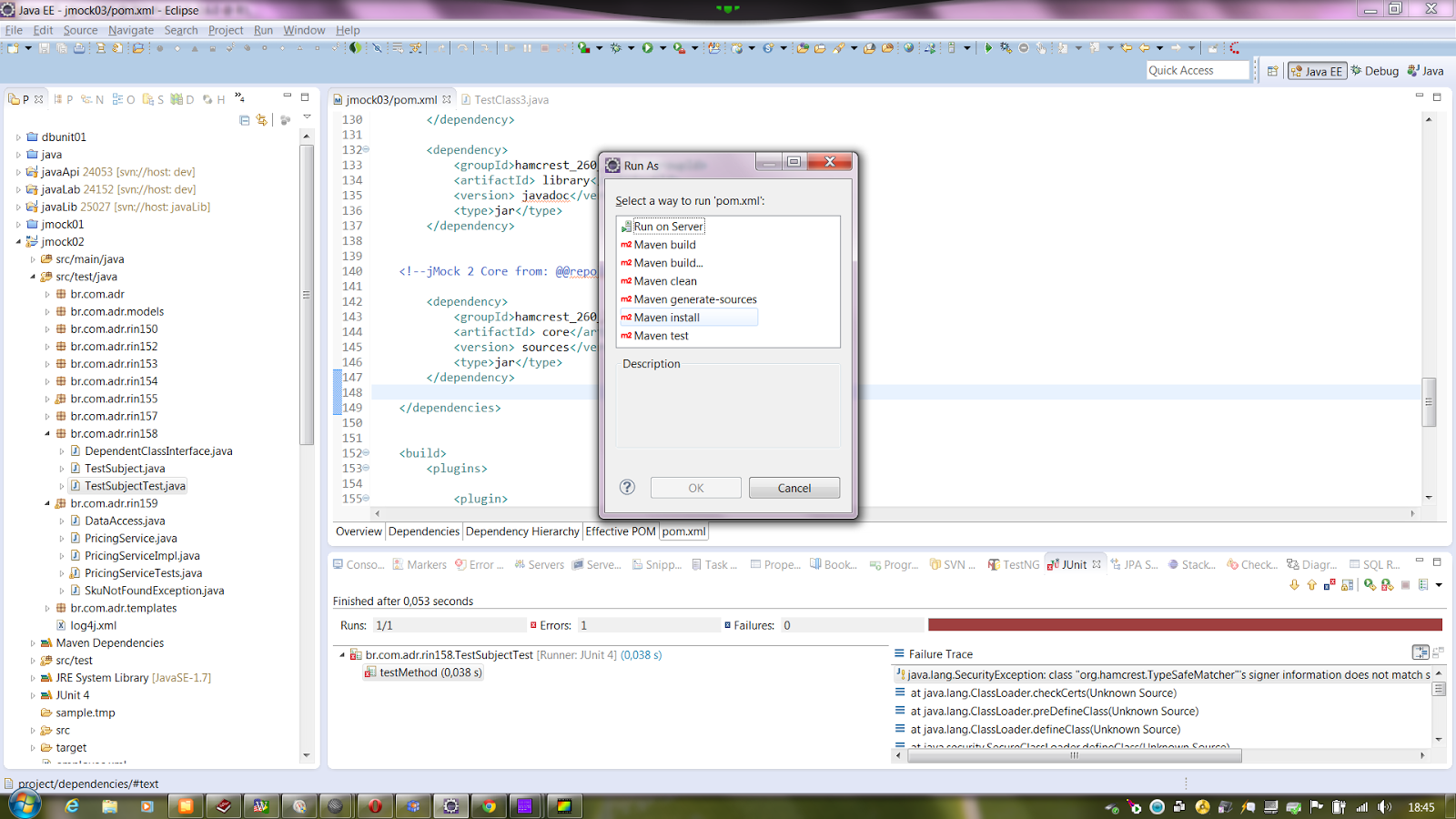
Task: Select log4j.xml in Package Explorer
Action: tap(87, 626)
